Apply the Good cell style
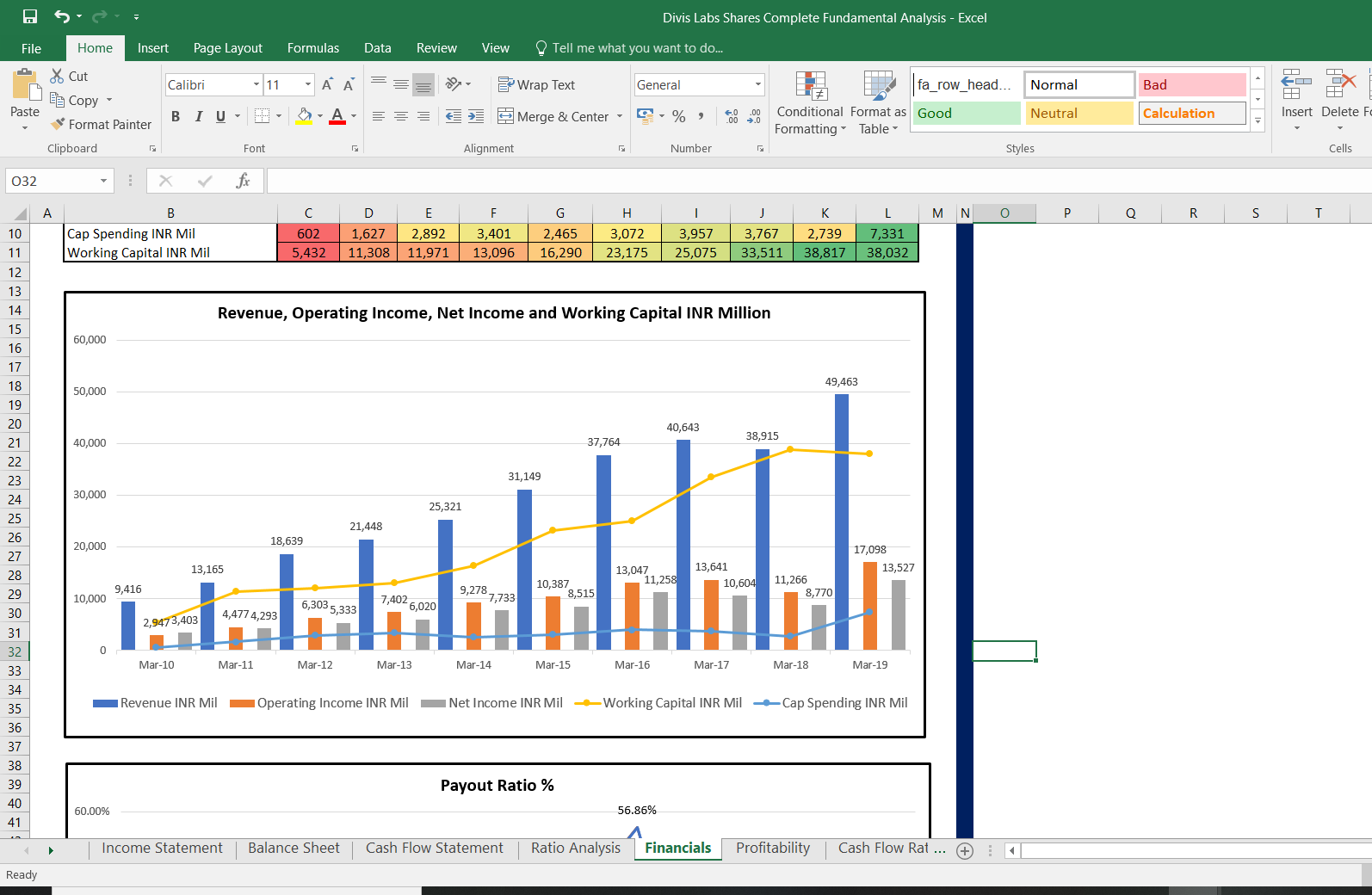This screenshot has width=1372, height=895. [967, 114]
